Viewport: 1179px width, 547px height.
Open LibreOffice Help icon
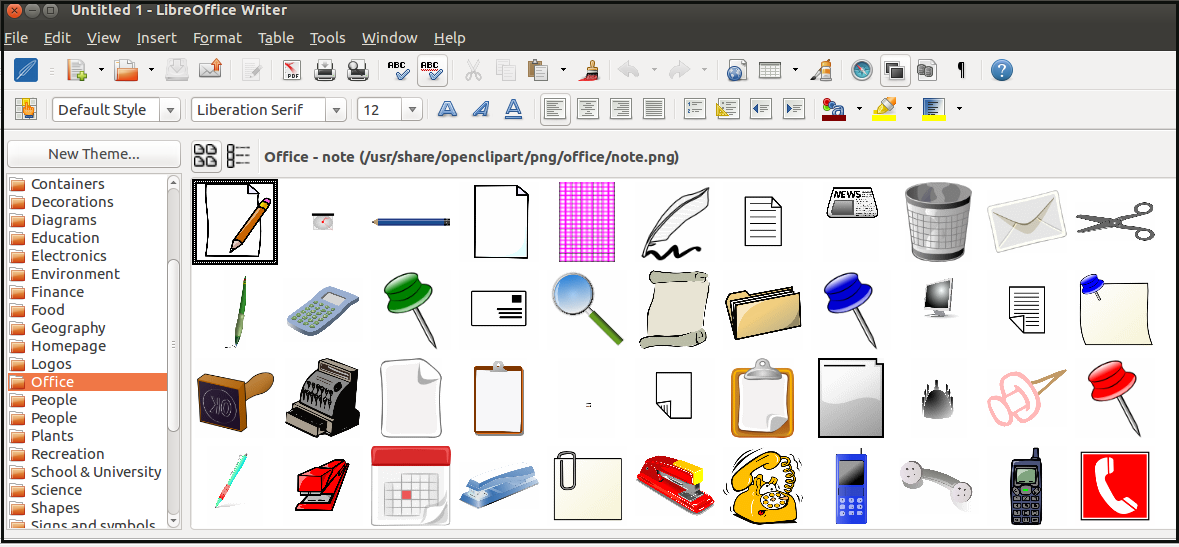coord(1002,71)
